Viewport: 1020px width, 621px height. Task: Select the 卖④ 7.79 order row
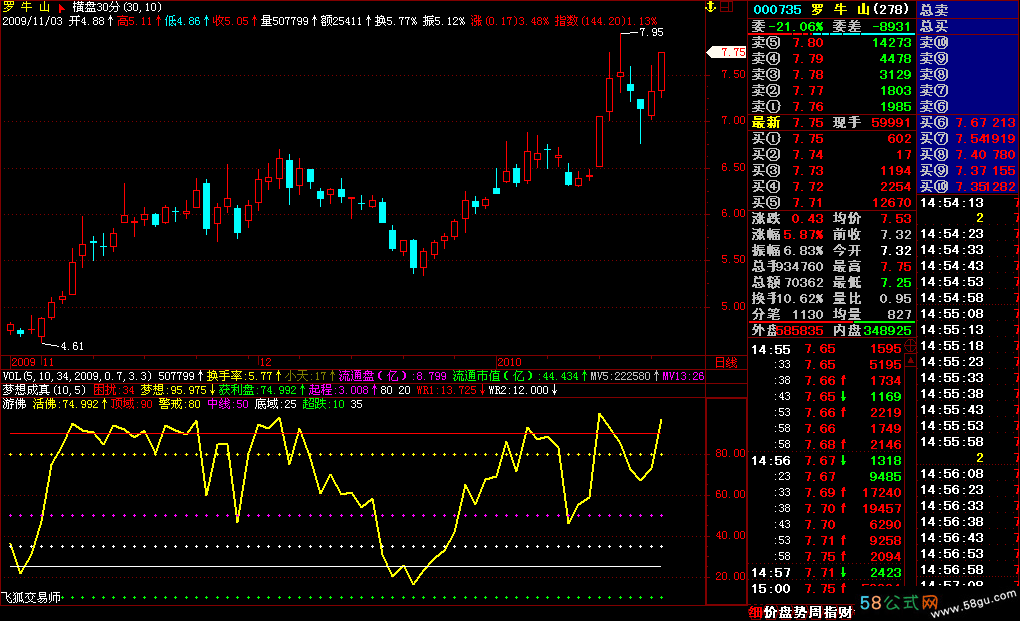tap(832, 59)
